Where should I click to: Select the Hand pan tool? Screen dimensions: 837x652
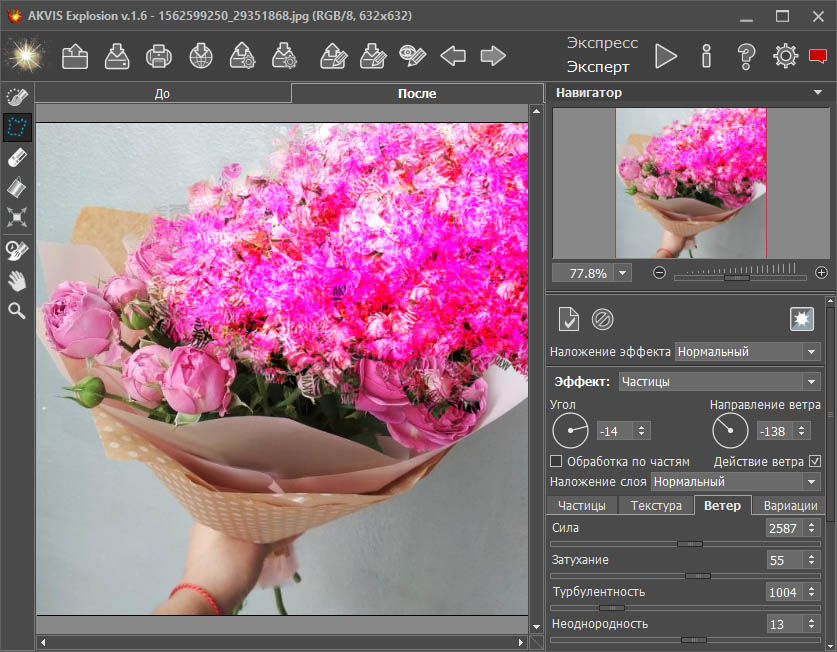17,280
